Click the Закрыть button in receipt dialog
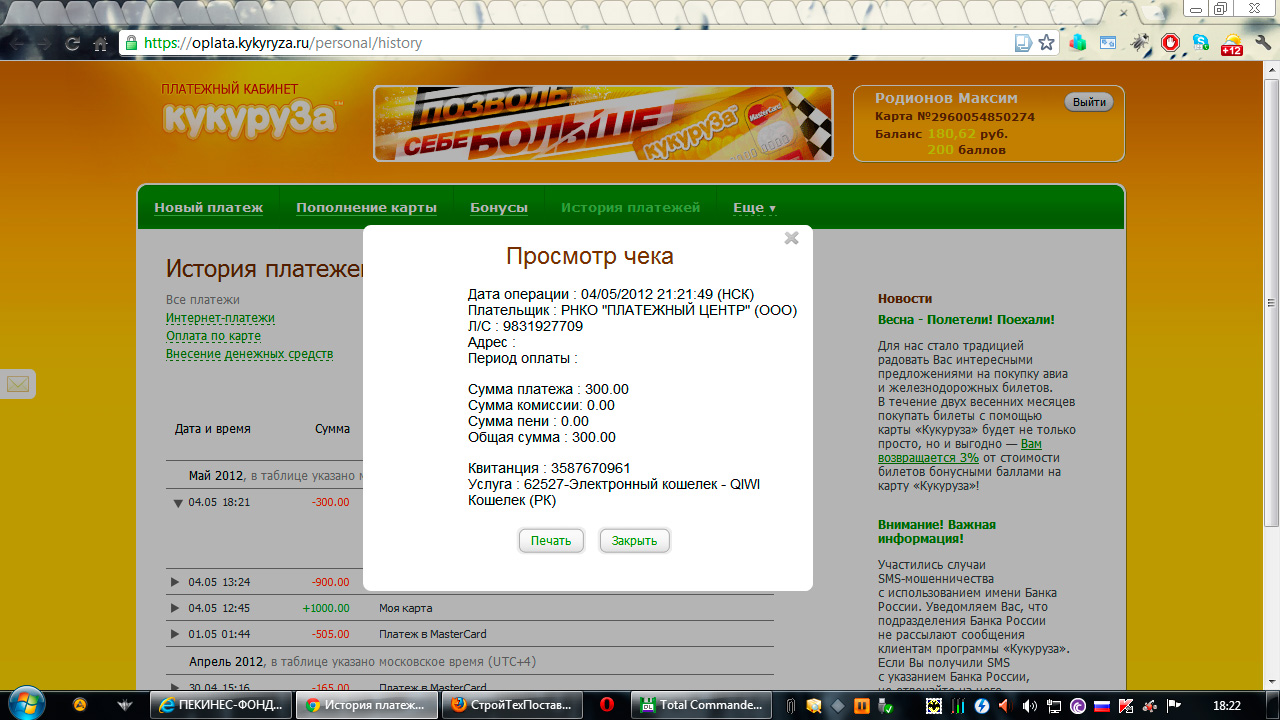The width and height of the screenshot is (1280, 720). [x=635, y=541]
